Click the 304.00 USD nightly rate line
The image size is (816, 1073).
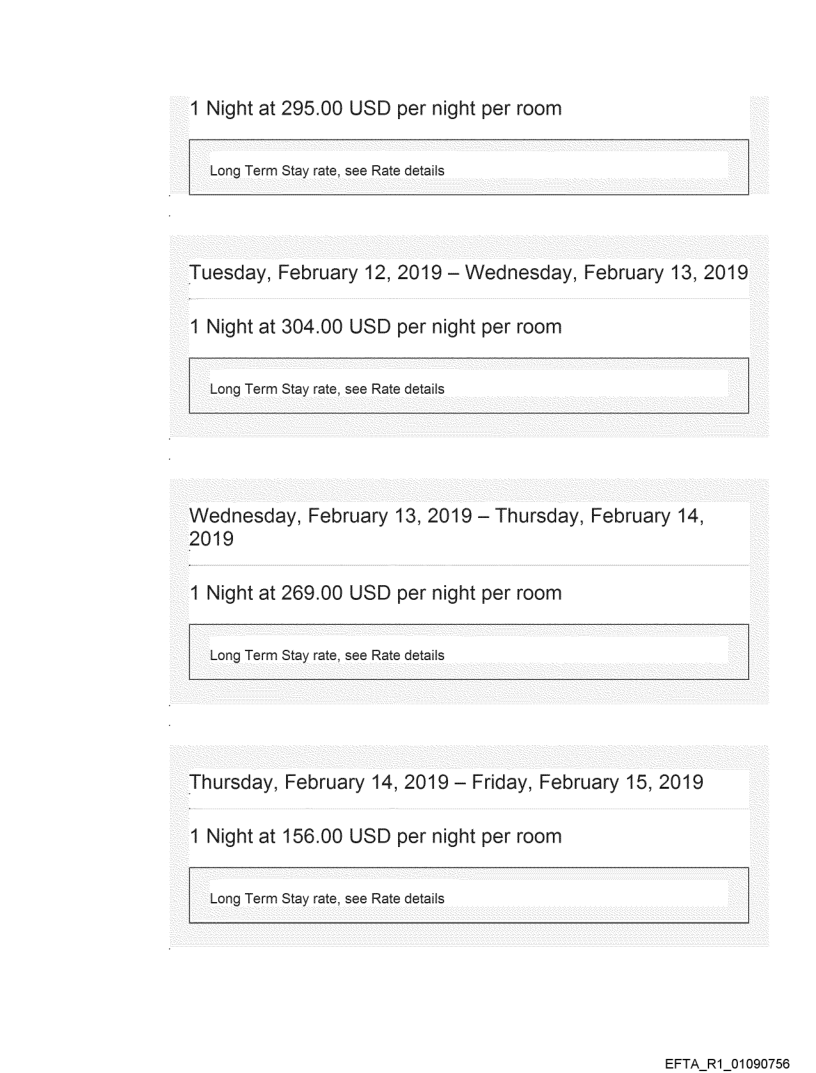coord(375,326)
